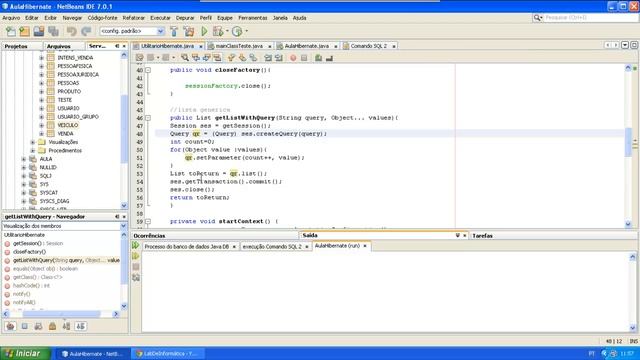Collapse code fold at line 46

148,118
